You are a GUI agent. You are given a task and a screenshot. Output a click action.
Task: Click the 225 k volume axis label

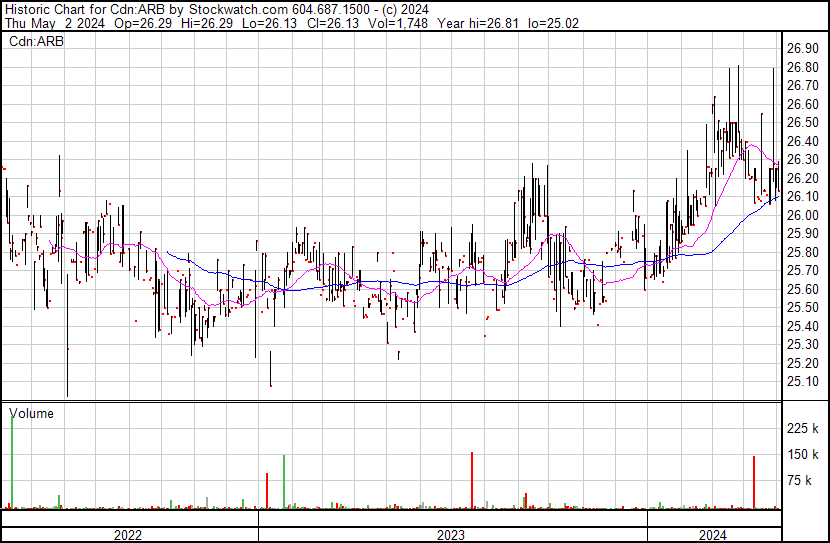802,428
